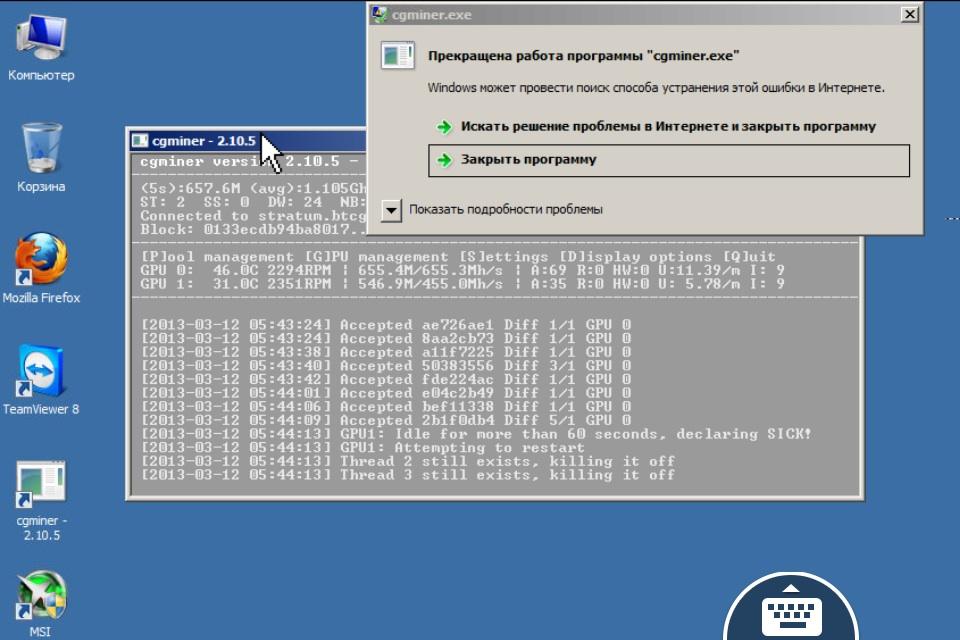Click 'Accepted 8aa2cb73' log line
This screenshot has width=960, height=640.
click(386, 339)
